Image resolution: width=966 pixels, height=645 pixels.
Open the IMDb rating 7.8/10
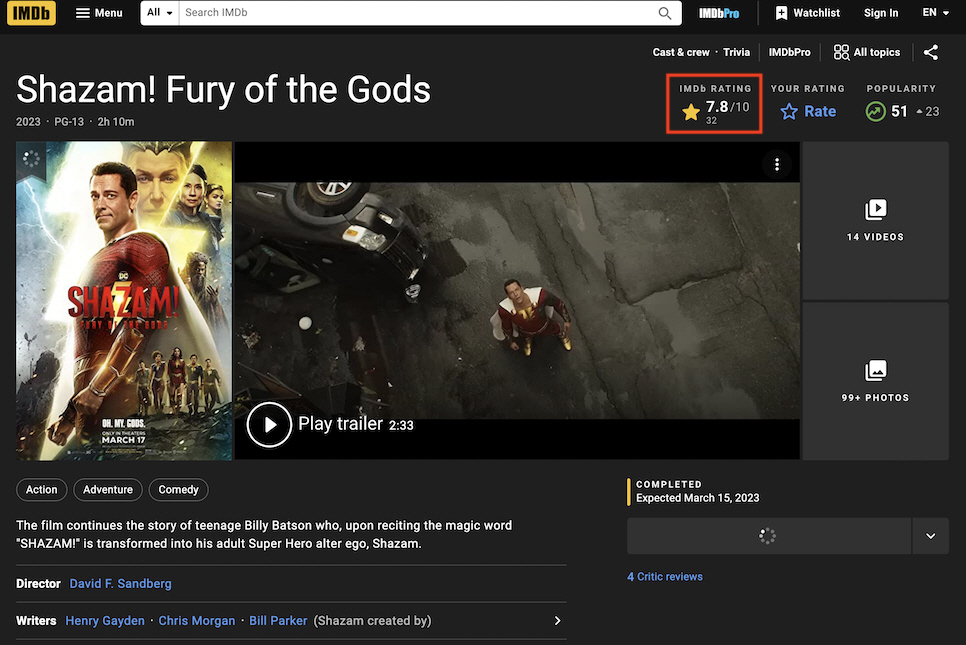click(x=715, y=110)
